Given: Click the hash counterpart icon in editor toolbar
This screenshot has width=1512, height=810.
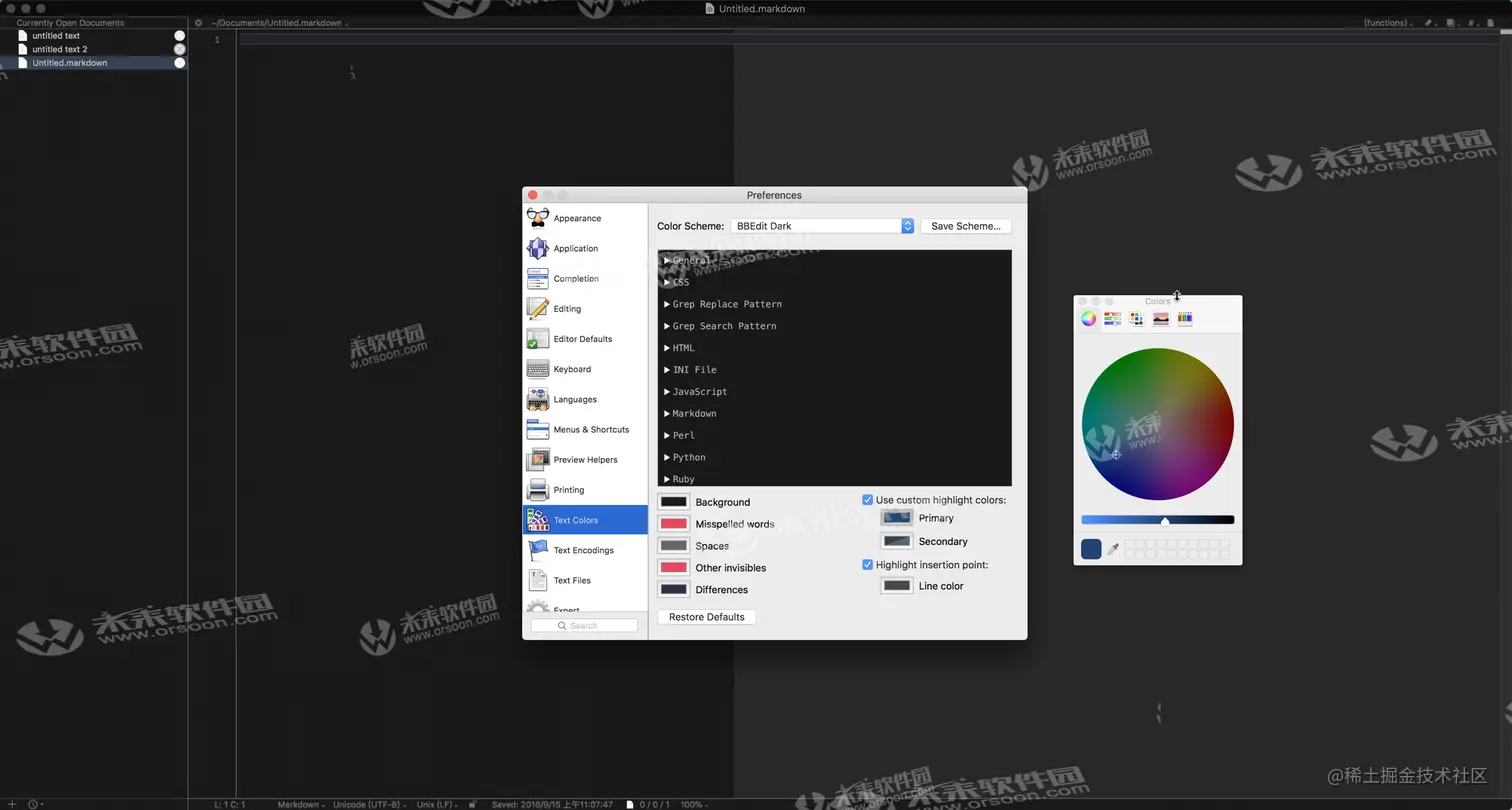Looking at the screenshot, I should click(x=1471, y=22).
